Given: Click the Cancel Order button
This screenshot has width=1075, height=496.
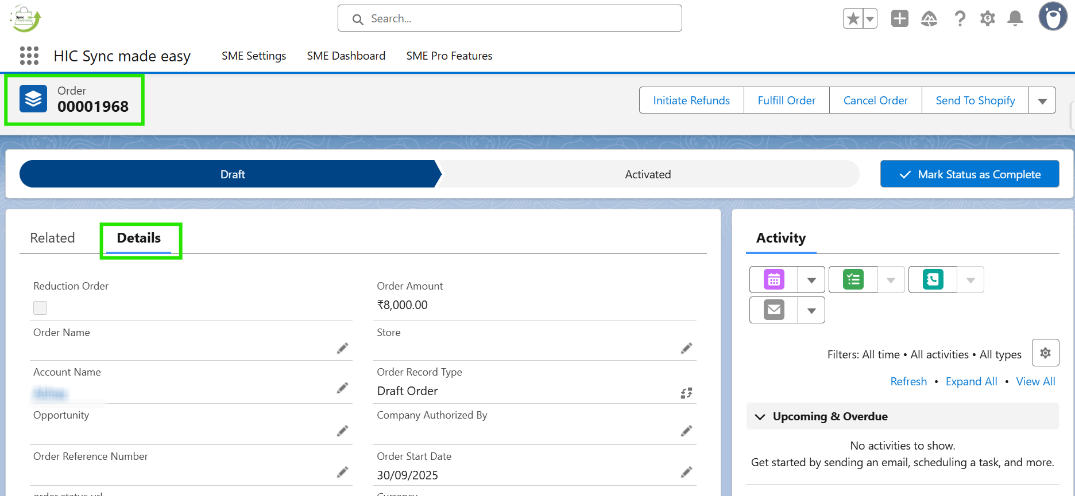Looking at the screenshot, I should point(875,100).
